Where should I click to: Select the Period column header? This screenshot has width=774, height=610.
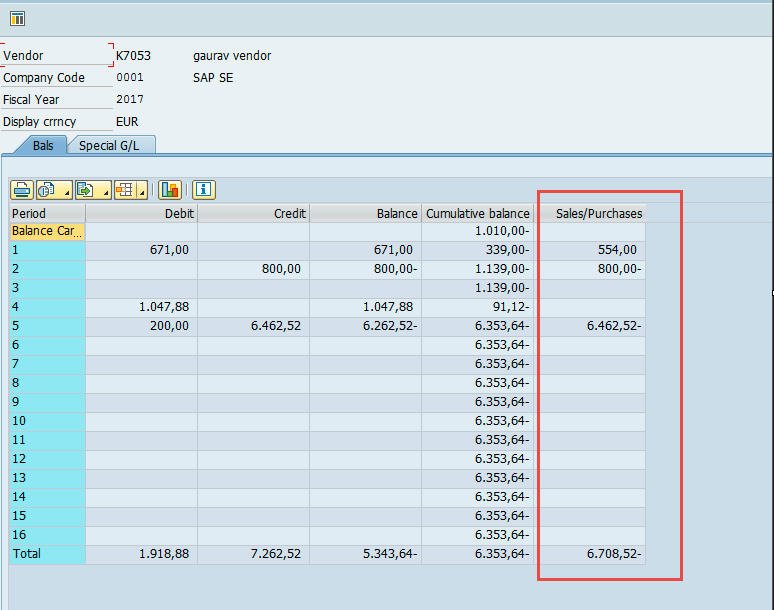click(47, 213)
